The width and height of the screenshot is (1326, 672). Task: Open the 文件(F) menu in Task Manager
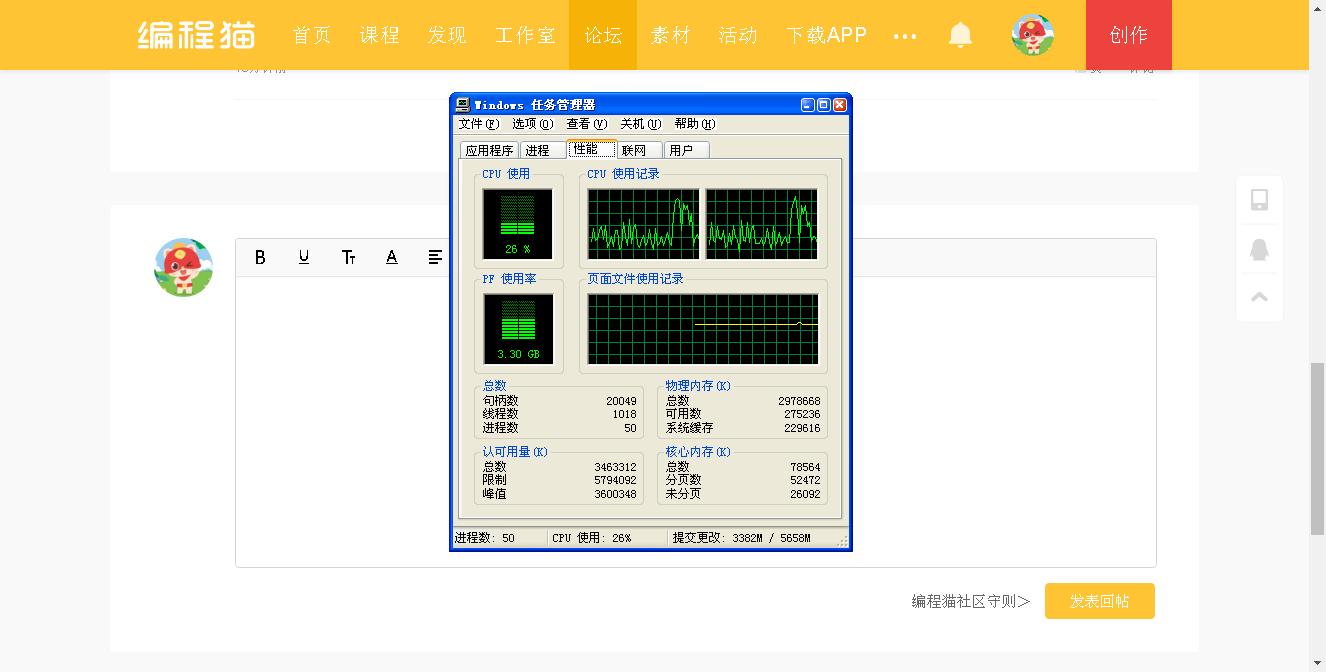click(479, 124)
